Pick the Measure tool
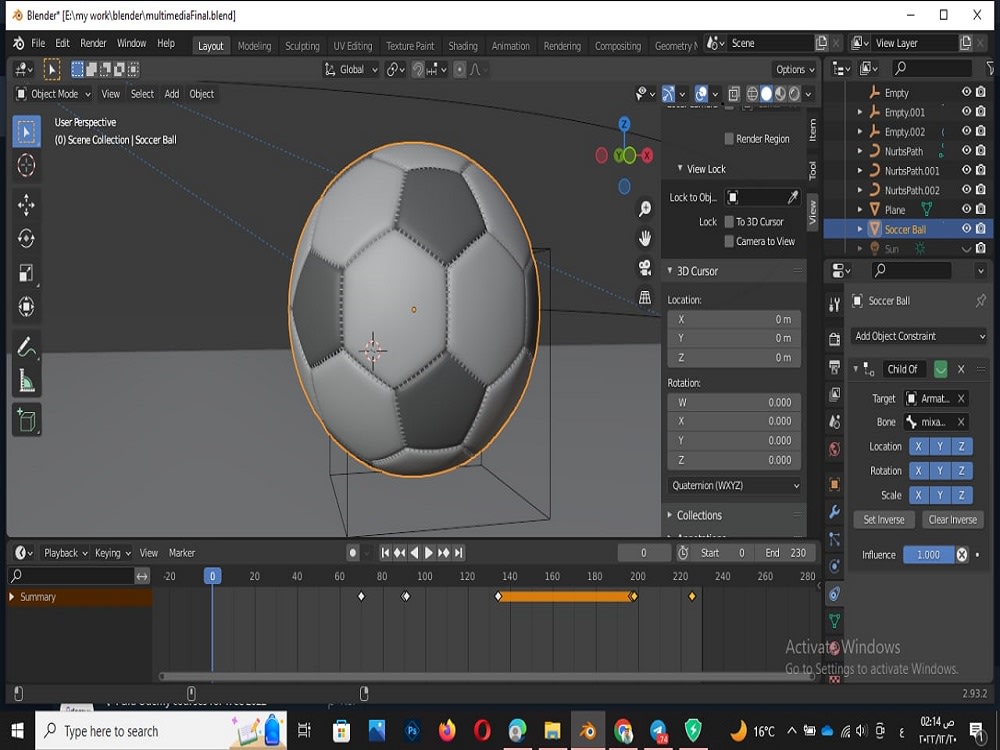The width and height of the screenshot is (1000, 750). point(25,381)
